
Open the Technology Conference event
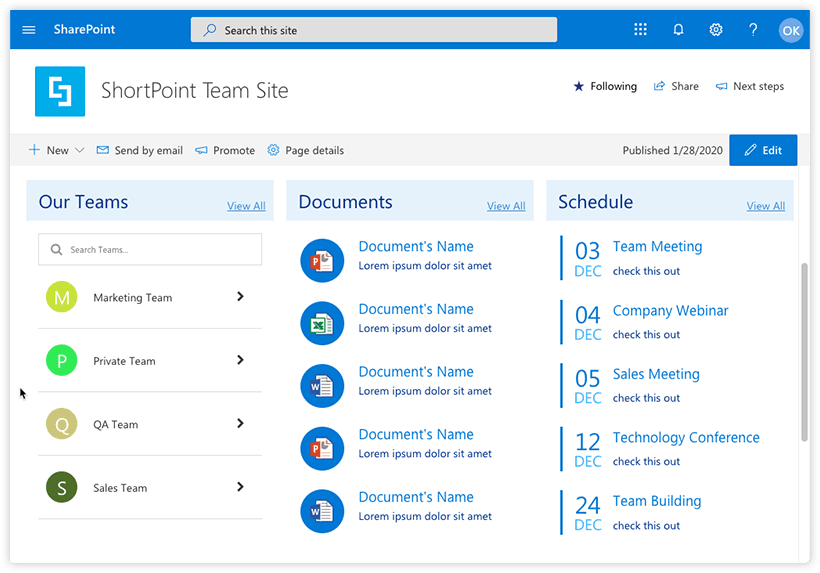coord(686,438)
